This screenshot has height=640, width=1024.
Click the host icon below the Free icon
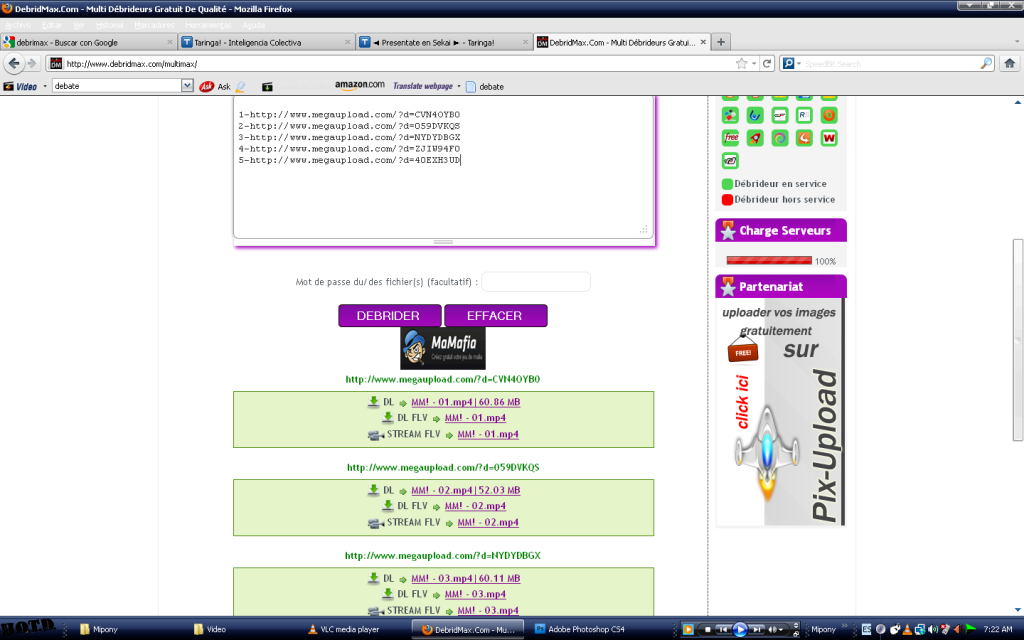coord(731,161)
